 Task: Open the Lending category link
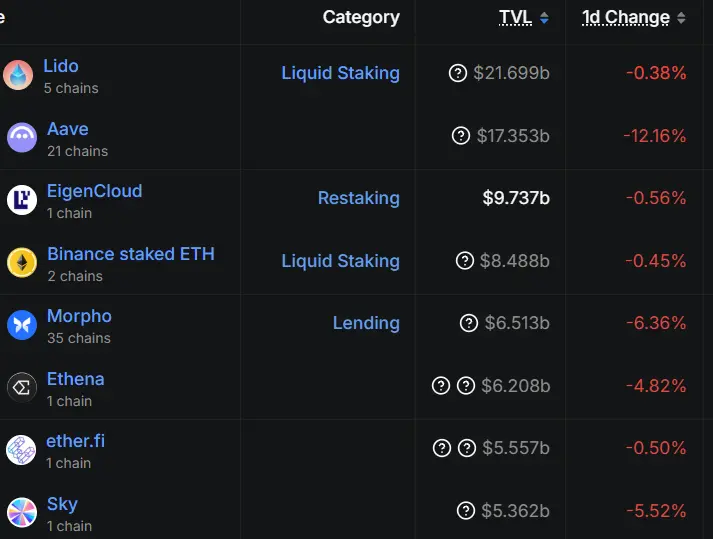tap(366, 323)
